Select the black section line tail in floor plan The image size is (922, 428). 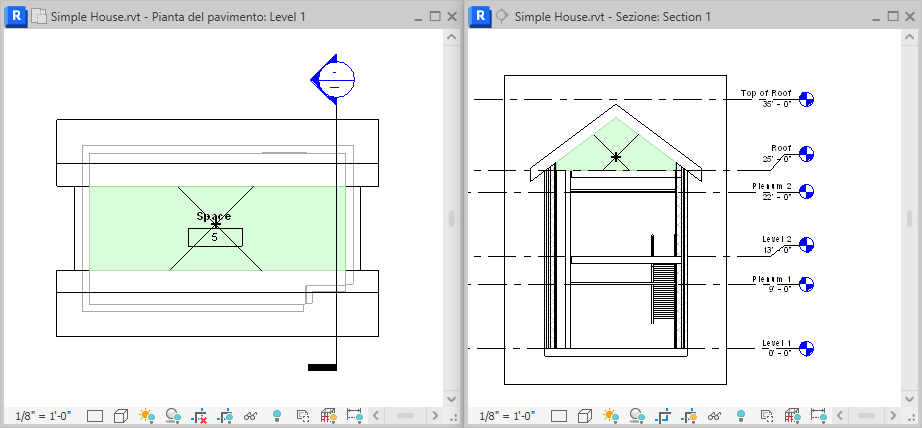tap(322, 367)
